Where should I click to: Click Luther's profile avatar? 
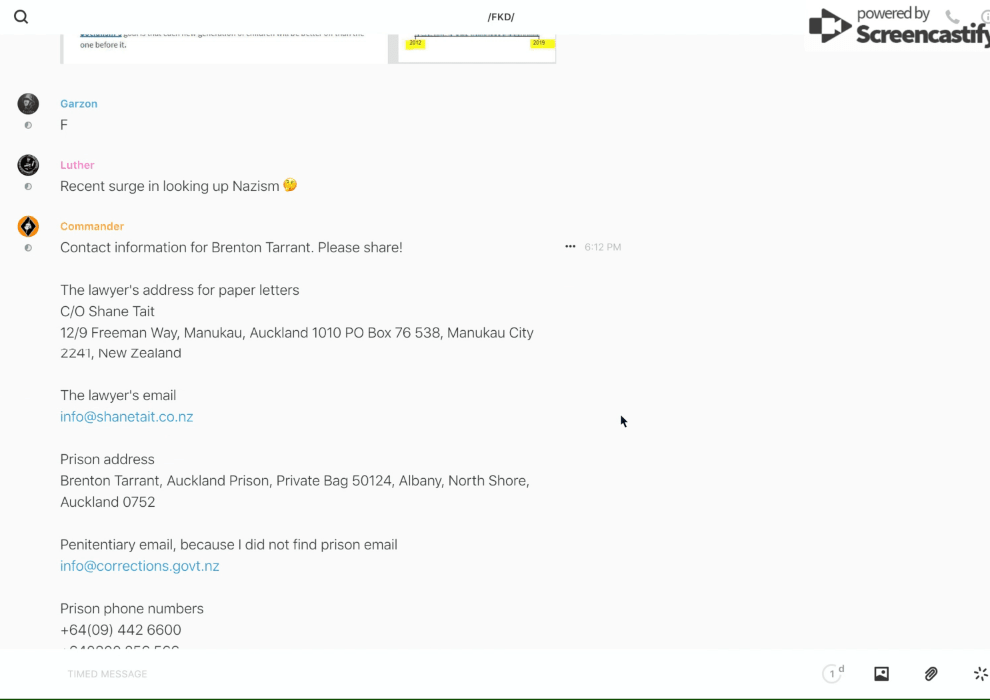28,165
